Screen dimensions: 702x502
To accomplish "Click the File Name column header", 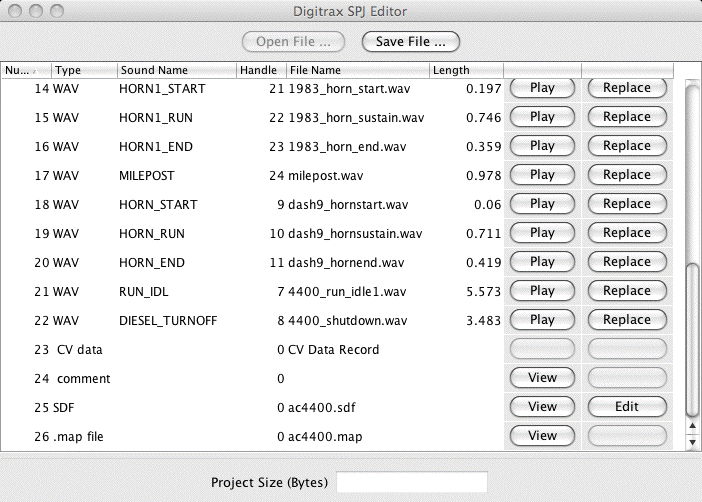I will coord(357,71).
